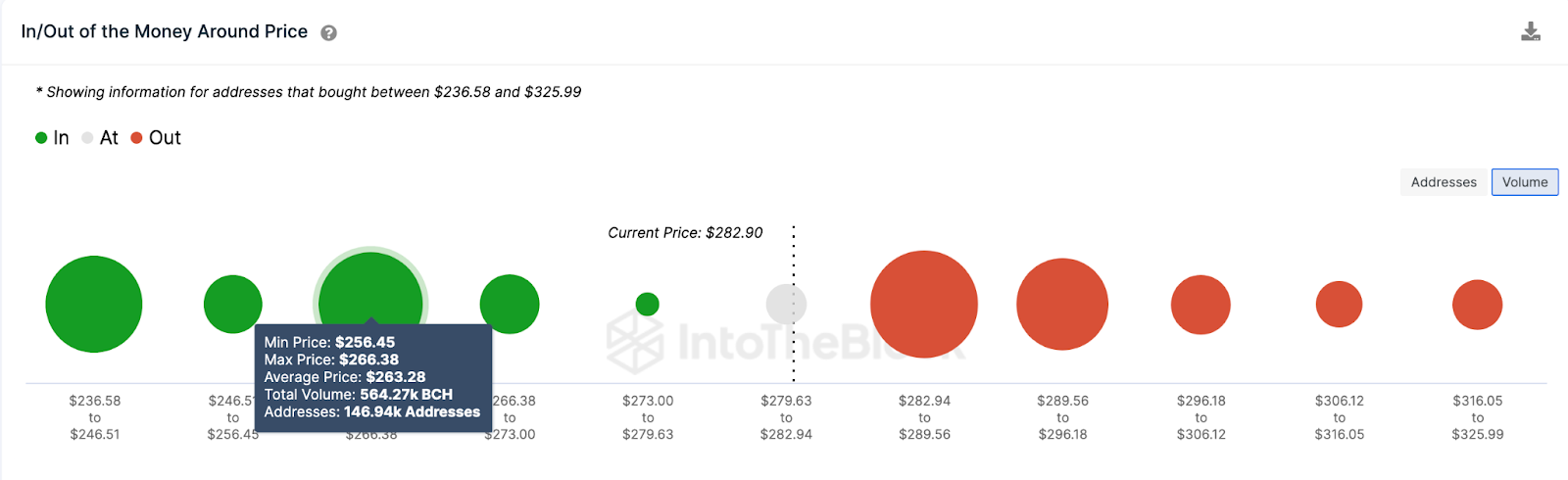Select red bubble for $306.12 to $316.05
Viewport: 1568px width, 480px height.
[1339, 305]
